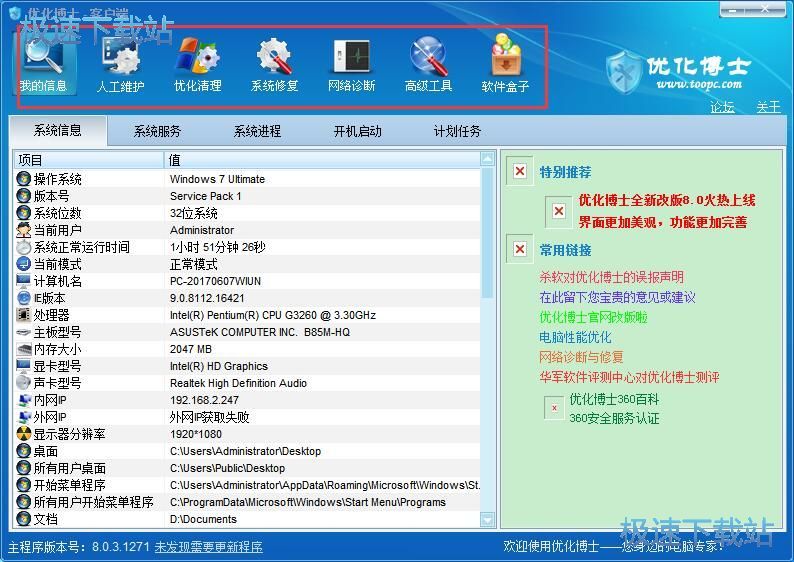Click 优化博士全新改版8.0火热上线 announcement
794x562 pixels.
667,200
